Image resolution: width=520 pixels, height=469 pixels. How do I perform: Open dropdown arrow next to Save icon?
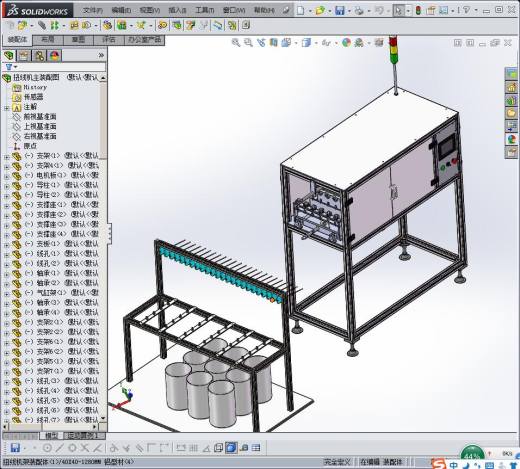click(349, 11)
